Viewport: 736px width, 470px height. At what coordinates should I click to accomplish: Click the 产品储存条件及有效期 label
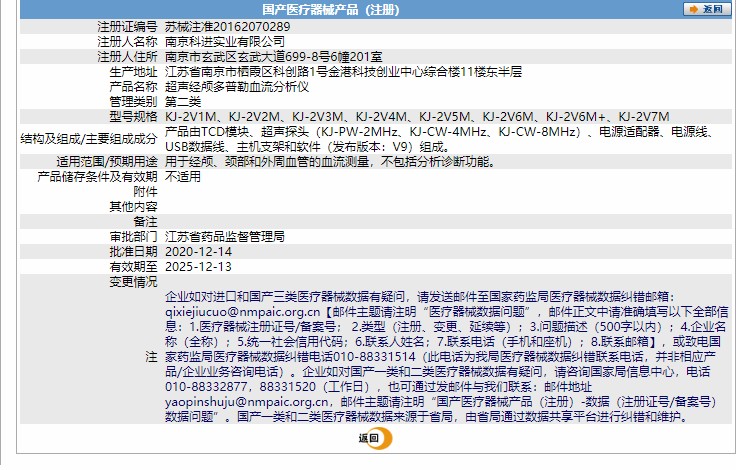click(97, 177)
